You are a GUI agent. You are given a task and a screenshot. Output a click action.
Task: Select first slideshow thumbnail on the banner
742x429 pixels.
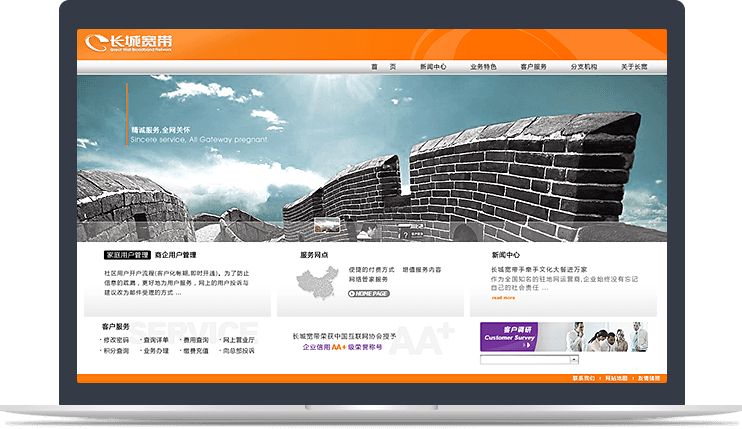(x=325, y=226)
